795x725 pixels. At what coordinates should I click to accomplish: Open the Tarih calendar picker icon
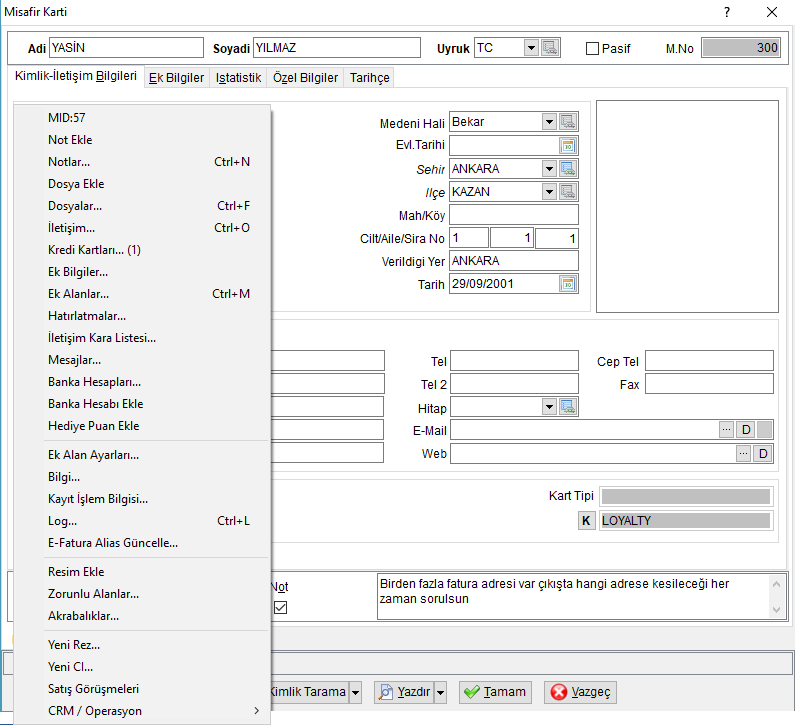coord(568,284)
